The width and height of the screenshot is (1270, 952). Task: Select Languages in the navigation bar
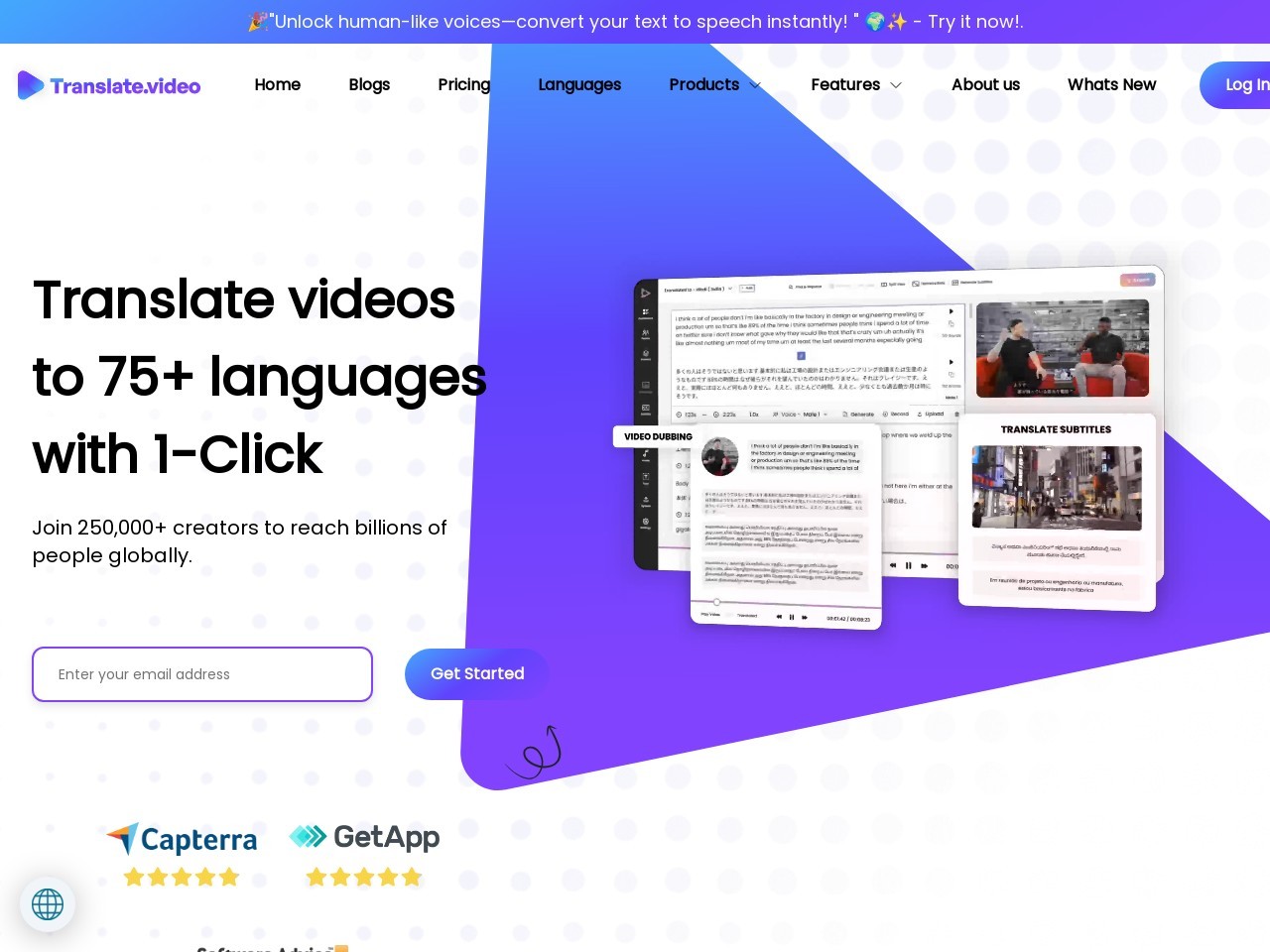pyautogui.click(x=579, y=84)
